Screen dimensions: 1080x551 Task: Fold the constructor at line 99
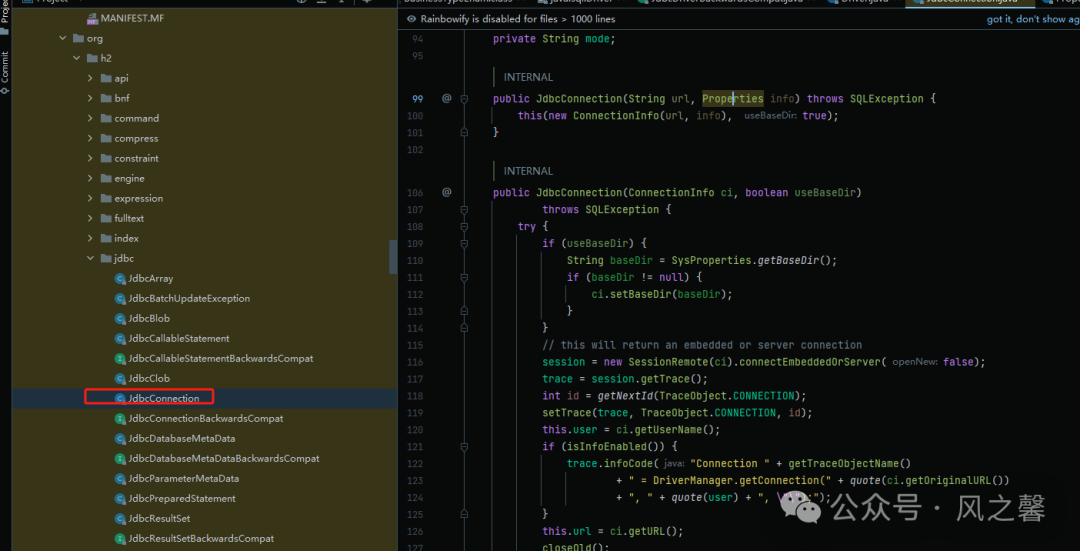(464, 98)
